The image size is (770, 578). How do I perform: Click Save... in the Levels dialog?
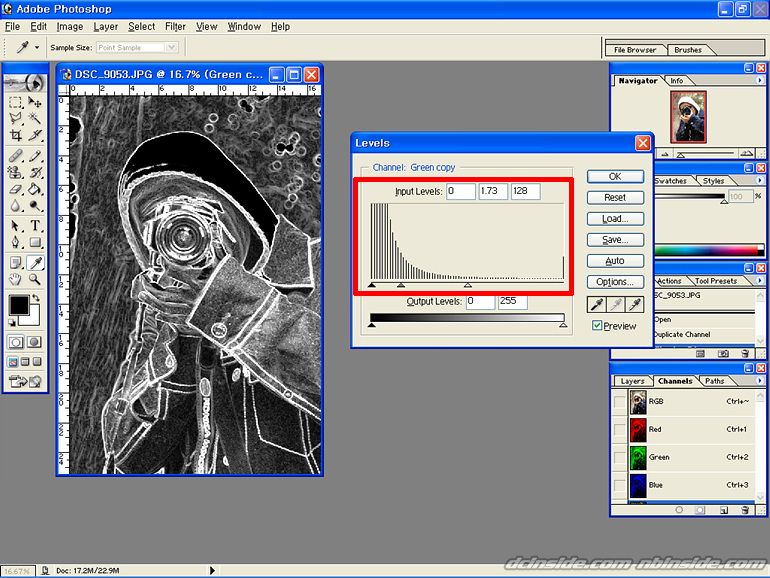tap(615, 240)
